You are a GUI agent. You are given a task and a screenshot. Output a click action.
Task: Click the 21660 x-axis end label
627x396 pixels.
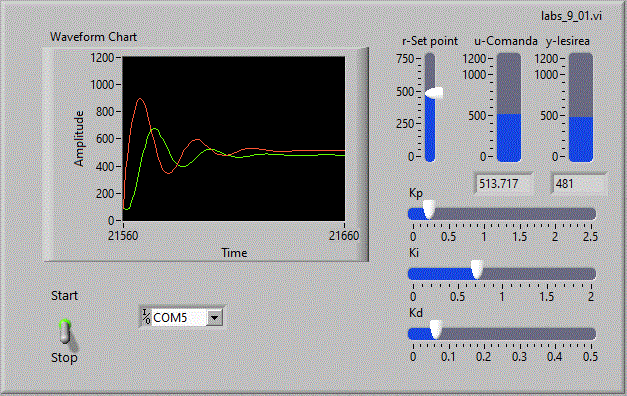pos(344,236)
